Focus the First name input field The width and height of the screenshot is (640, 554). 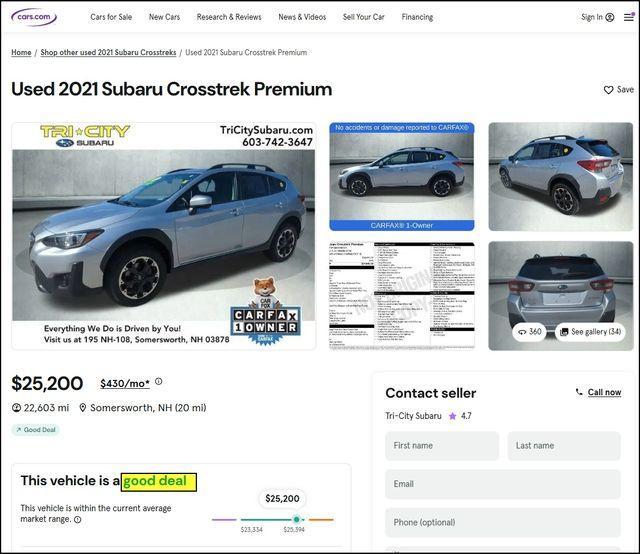(442, 445)
